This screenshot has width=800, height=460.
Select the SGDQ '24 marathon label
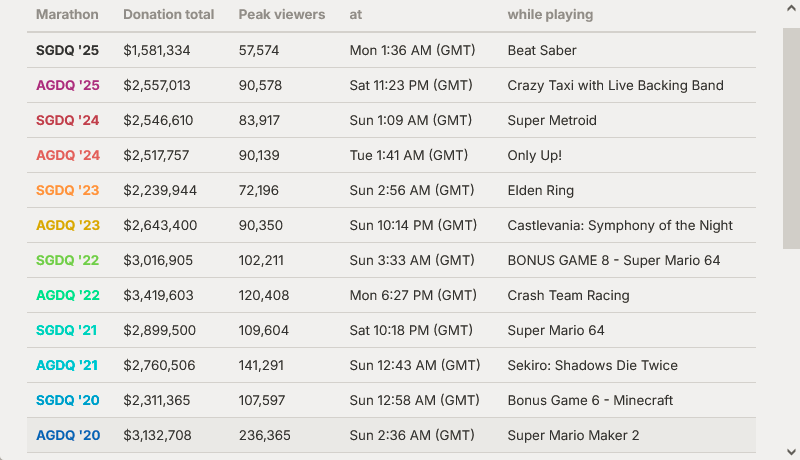coord(67,120)
